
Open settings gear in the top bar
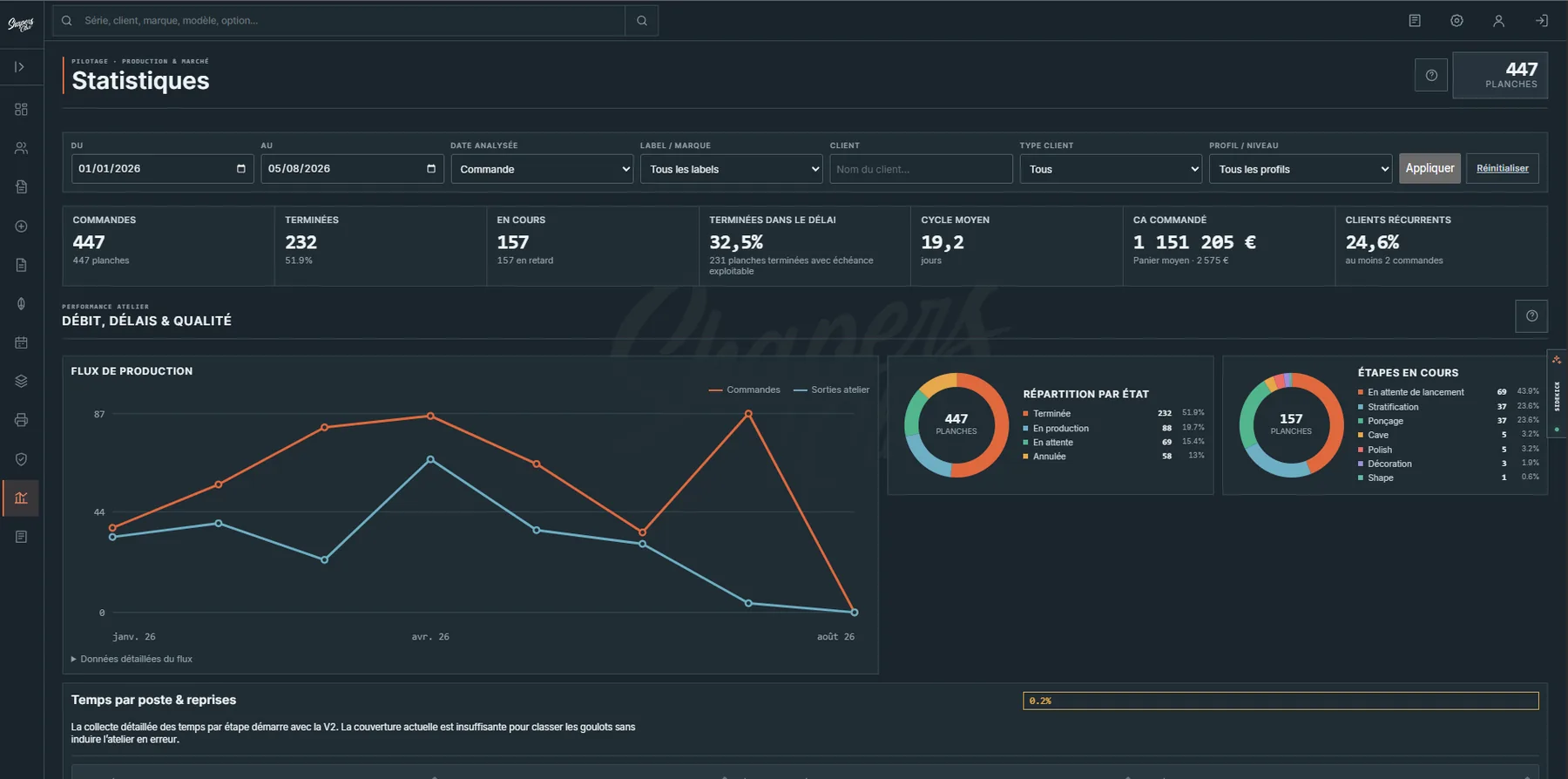point(1456,21)
